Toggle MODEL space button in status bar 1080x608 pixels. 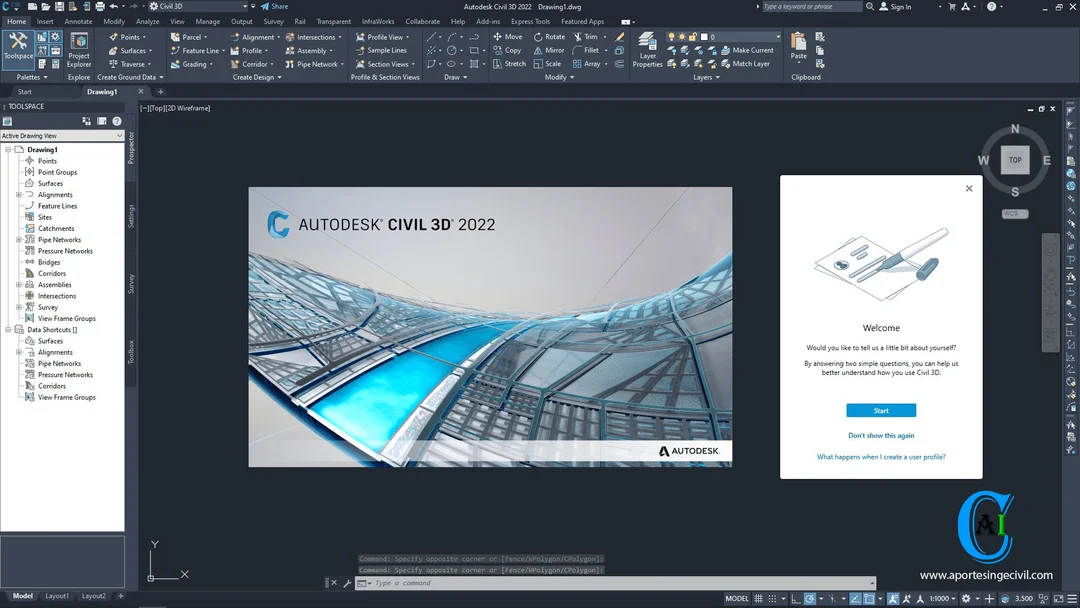tap(736, 598)
